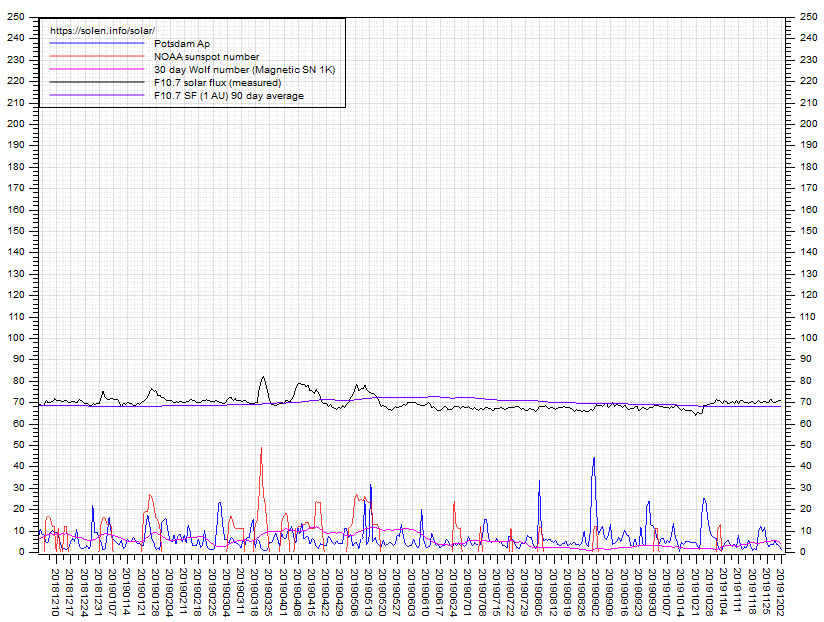Viewport: 824px width, 622px height.
Task: Click the highest black solar flux peak above 80
Action: (264, 377)
